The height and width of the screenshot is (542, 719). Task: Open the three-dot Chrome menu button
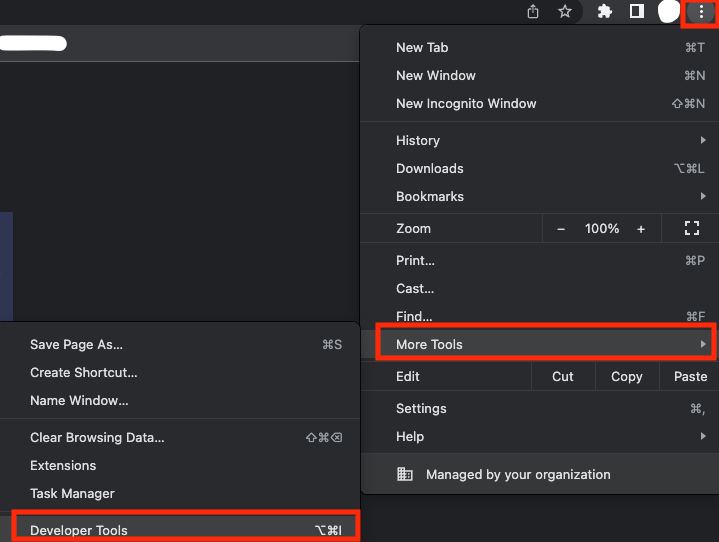tap(701, 12)
